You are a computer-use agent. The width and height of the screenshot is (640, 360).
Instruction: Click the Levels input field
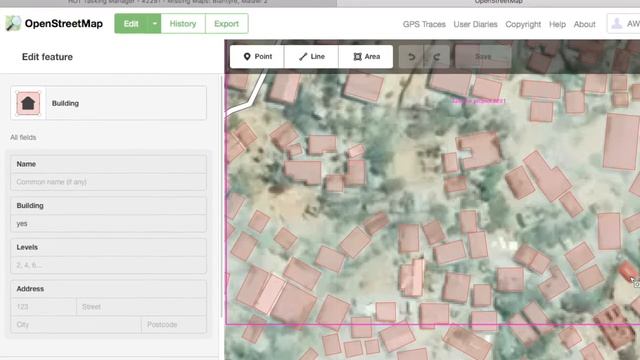(x=109, y=265)
